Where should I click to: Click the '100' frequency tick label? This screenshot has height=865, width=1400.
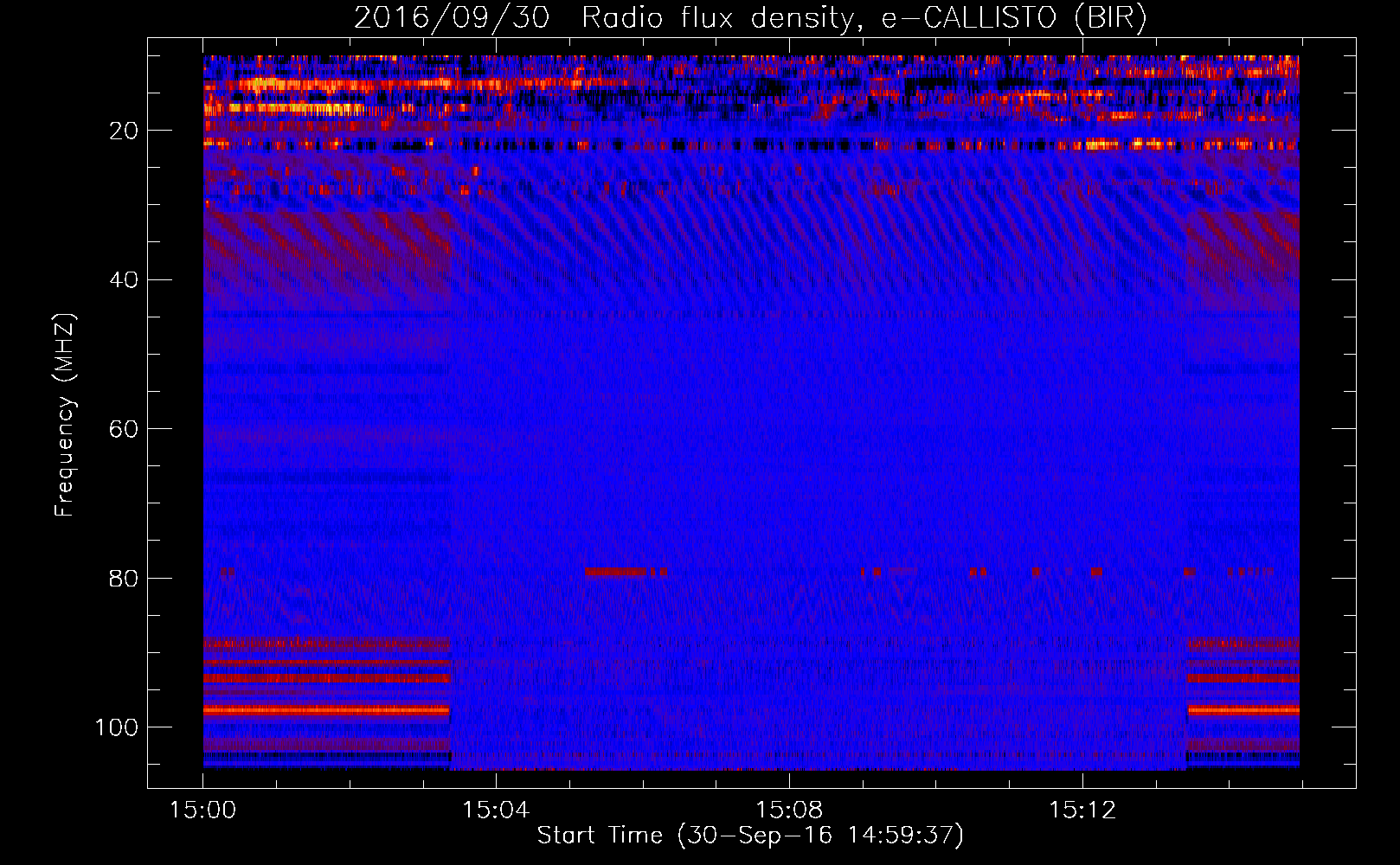click(117, 727)
